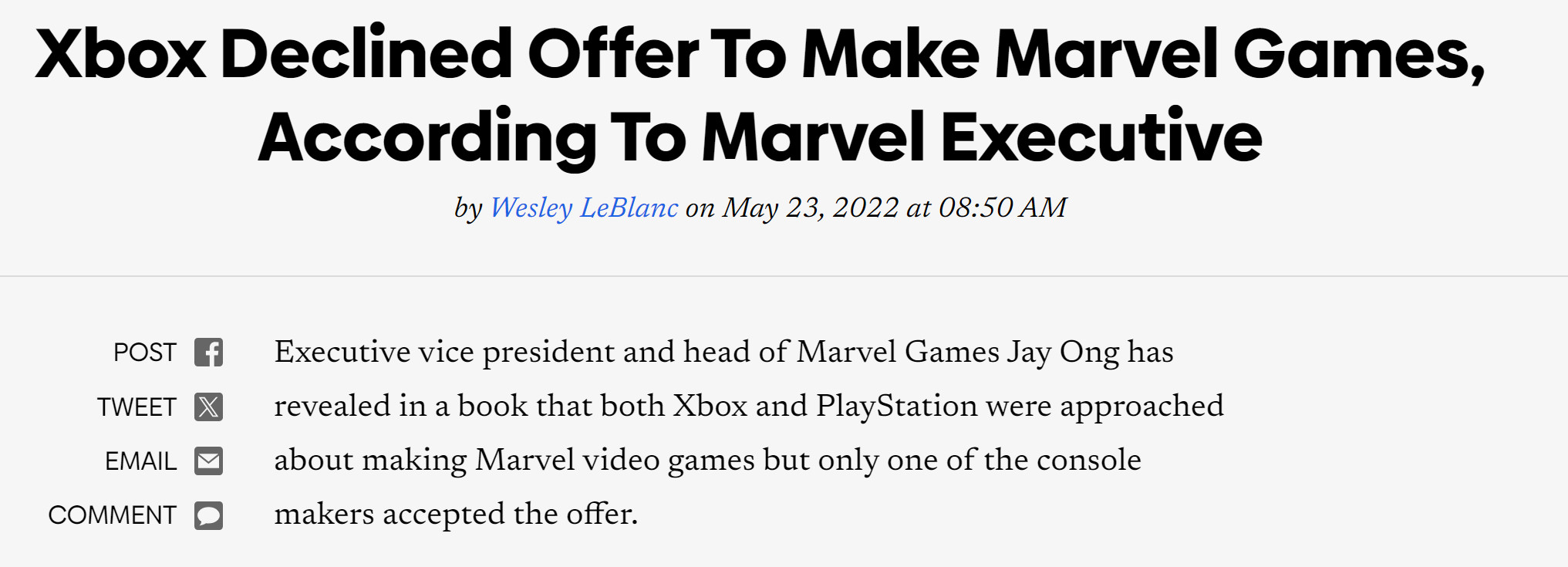
Task: Open the Wesley LeBlanc author link
Action: (x=584, y=208)
